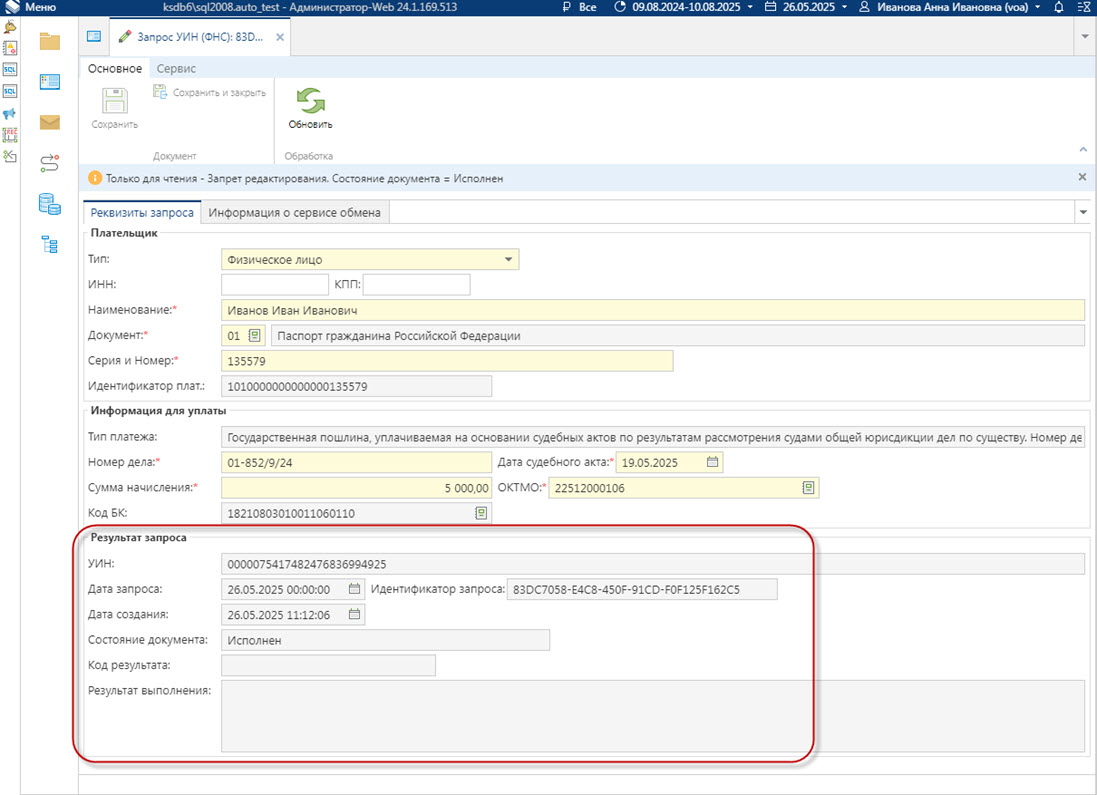Expand the open tabs list dropdown
This screenshot has width=1097, height=795.
pyautogui.click(x=1085, y=36)
